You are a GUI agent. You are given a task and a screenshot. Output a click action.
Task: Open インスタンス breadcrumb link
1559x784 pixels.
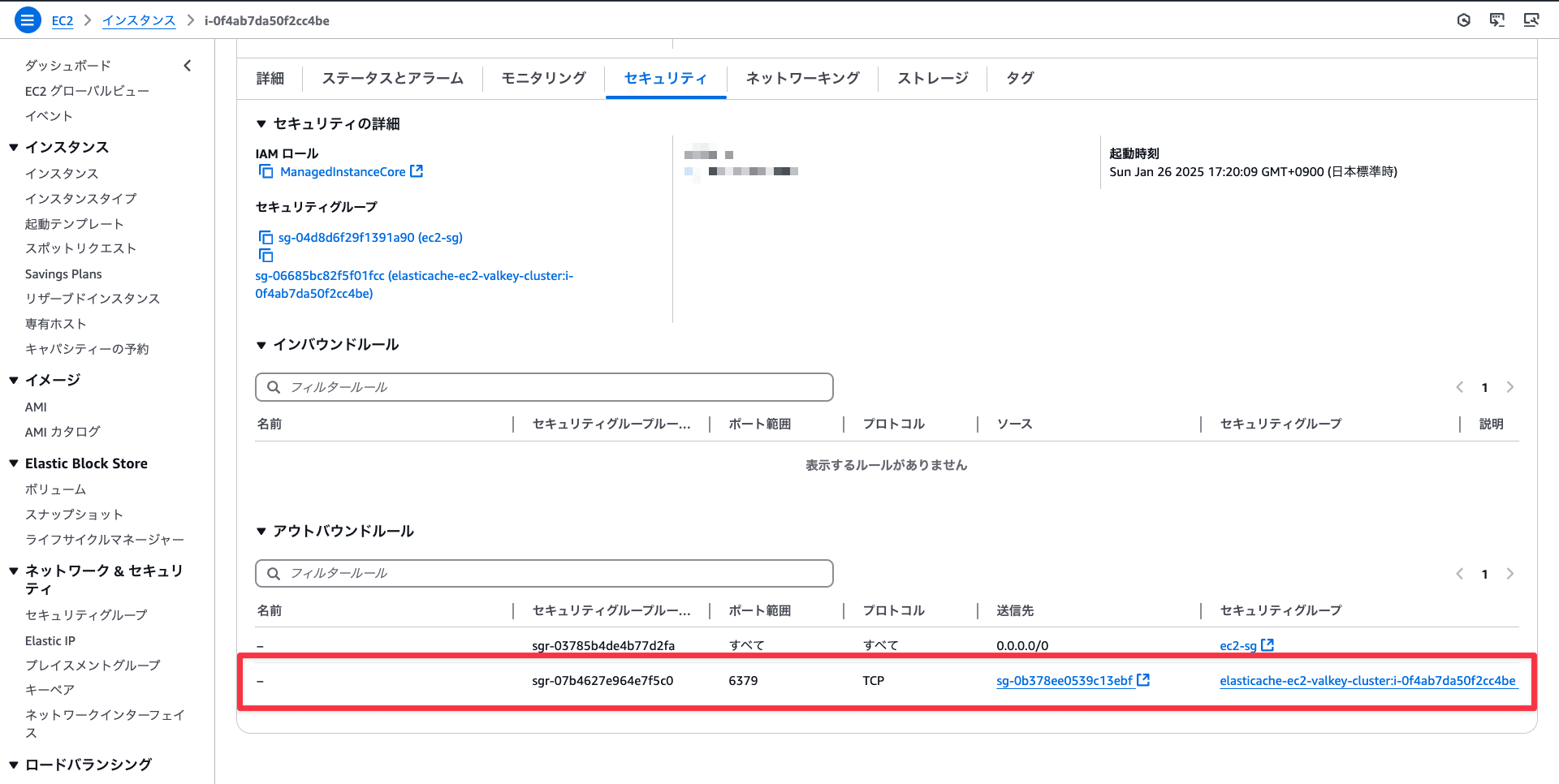click(139, 20)
